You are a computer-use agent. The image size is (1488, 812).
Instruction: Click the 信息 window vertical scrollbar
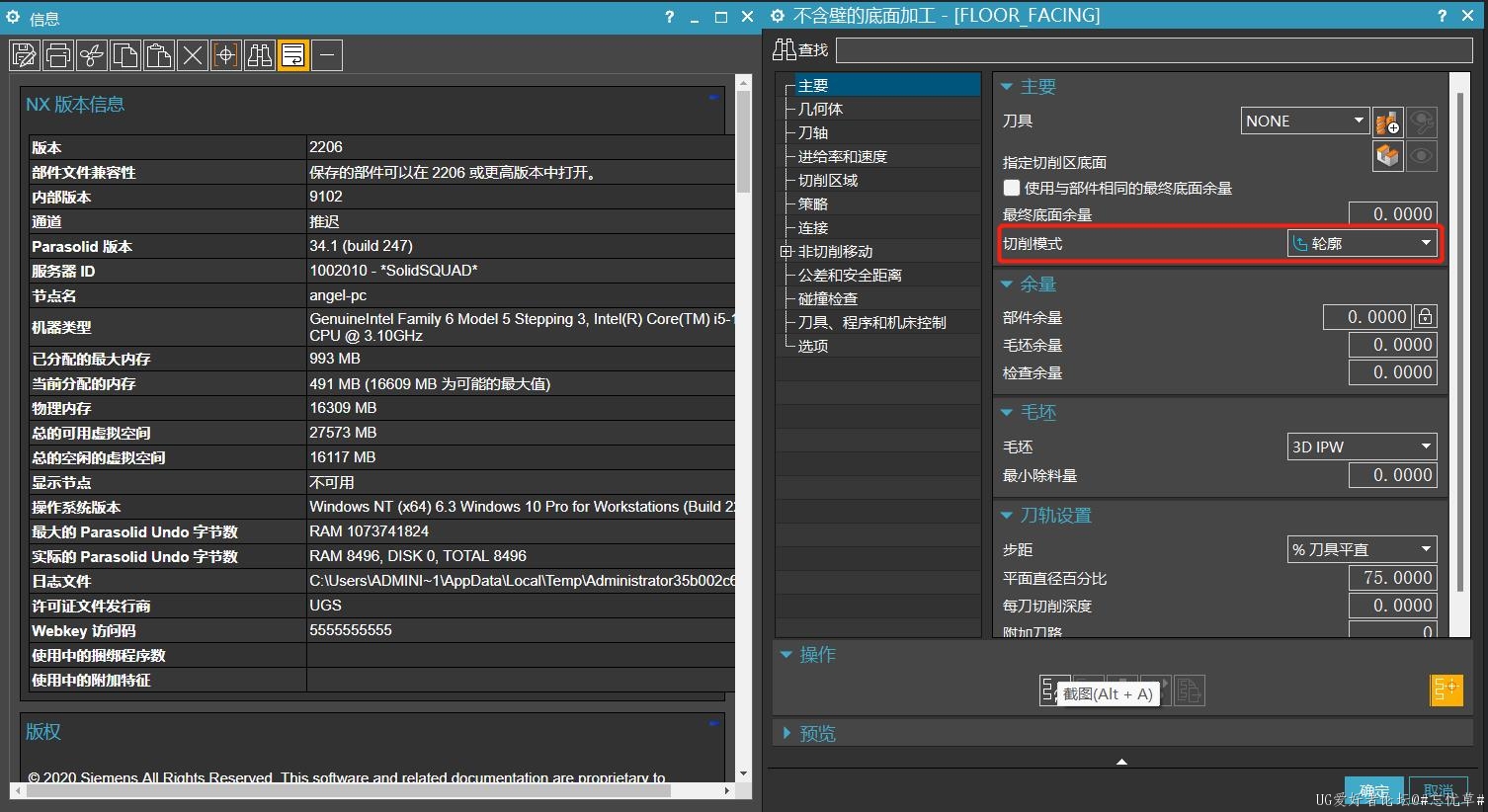744,427
